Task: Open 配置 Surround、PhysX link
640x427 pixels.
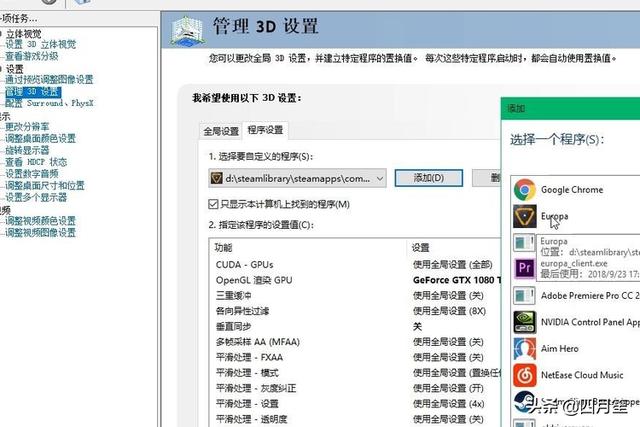Action: pyautogui.click(x=49, y=103)
